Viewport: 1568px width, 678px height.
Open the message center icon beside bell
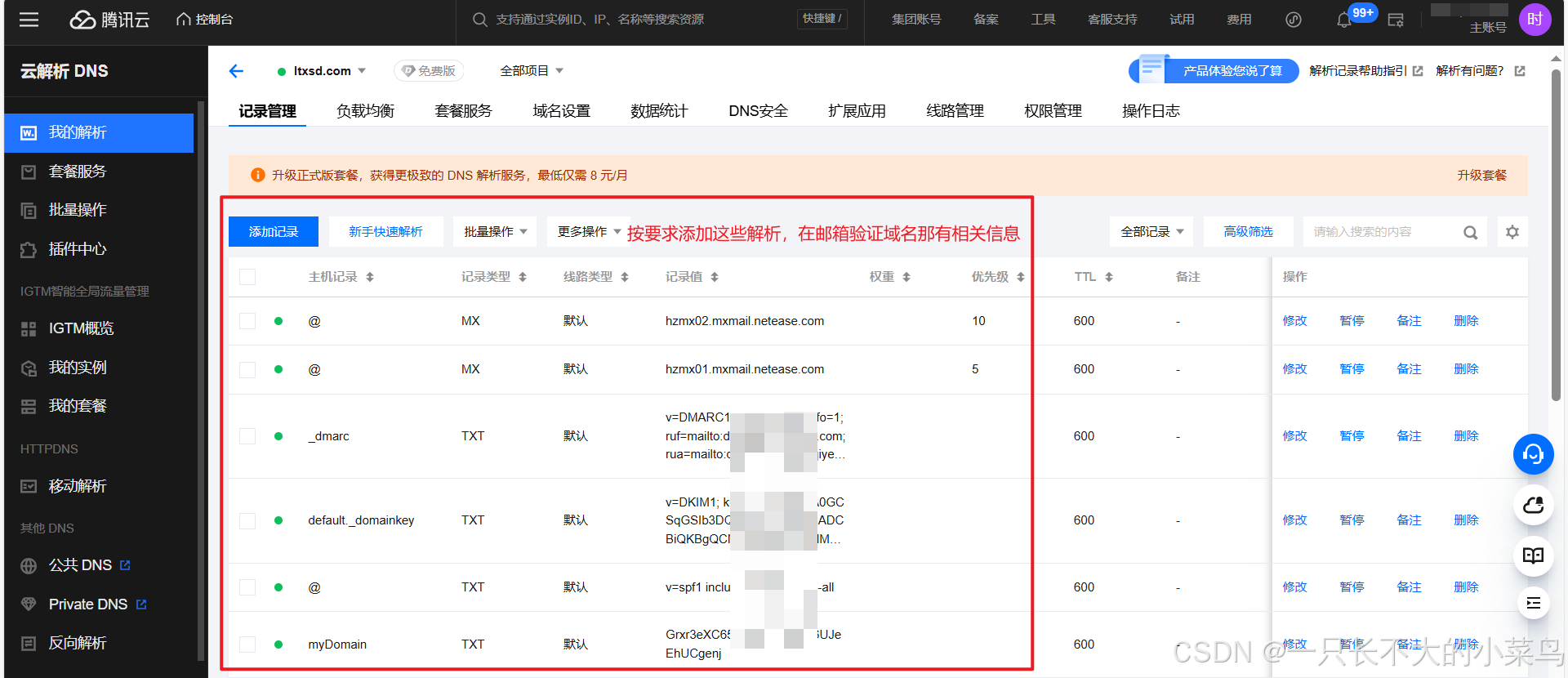1396,20
